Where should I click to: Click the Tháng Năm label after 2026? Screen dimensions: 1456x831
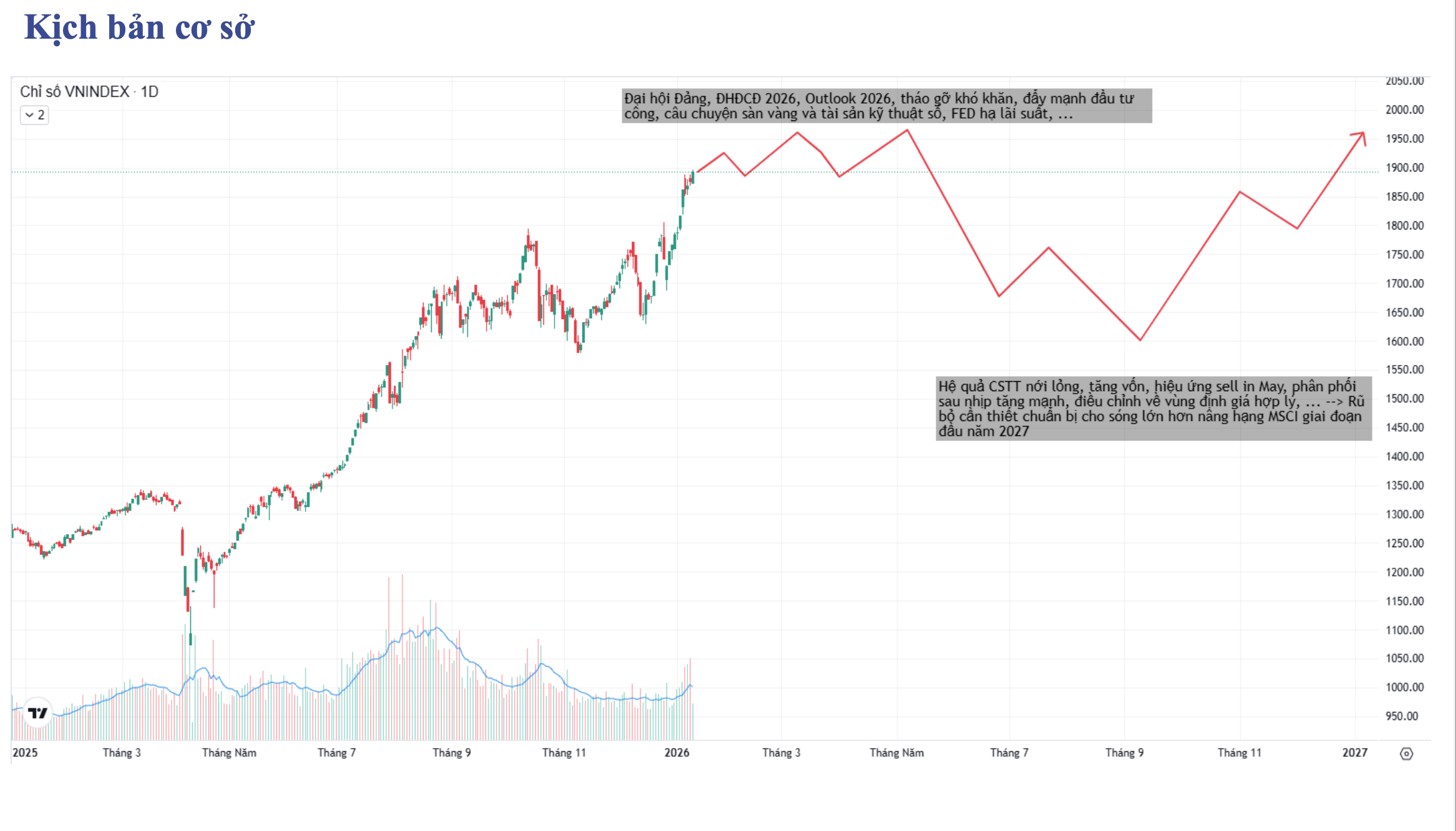(896, 752)
